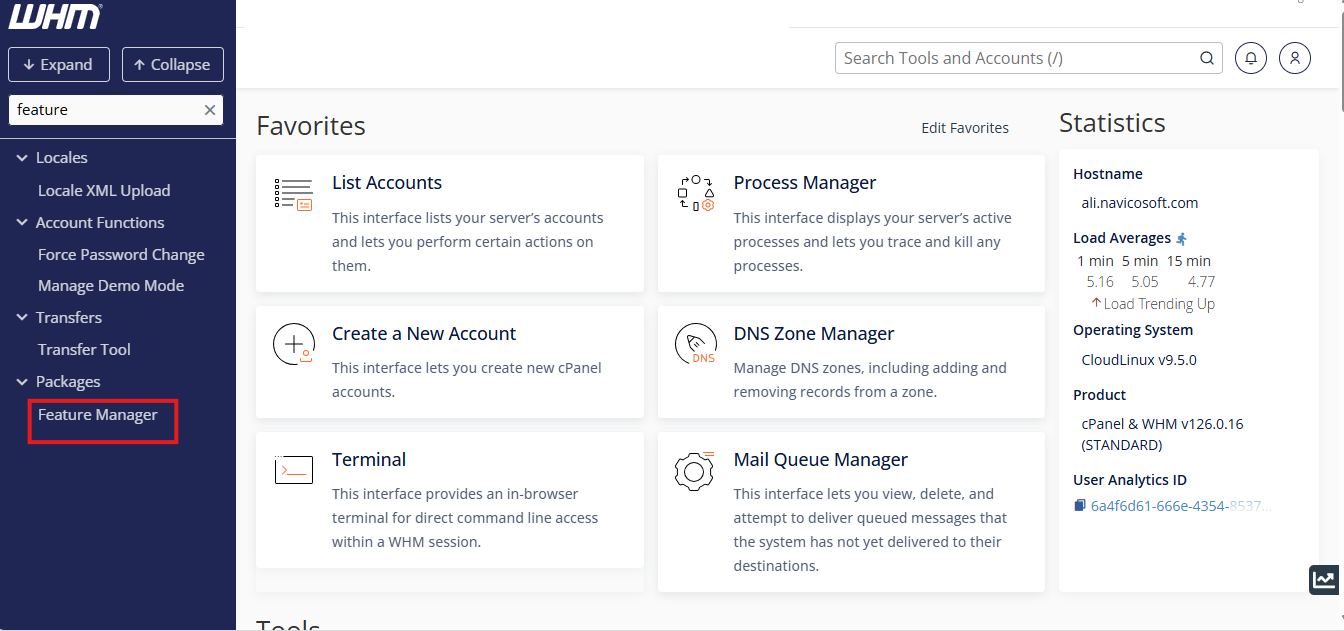
Task: Click the Edit Favorites link
Action: click(964, 128)
